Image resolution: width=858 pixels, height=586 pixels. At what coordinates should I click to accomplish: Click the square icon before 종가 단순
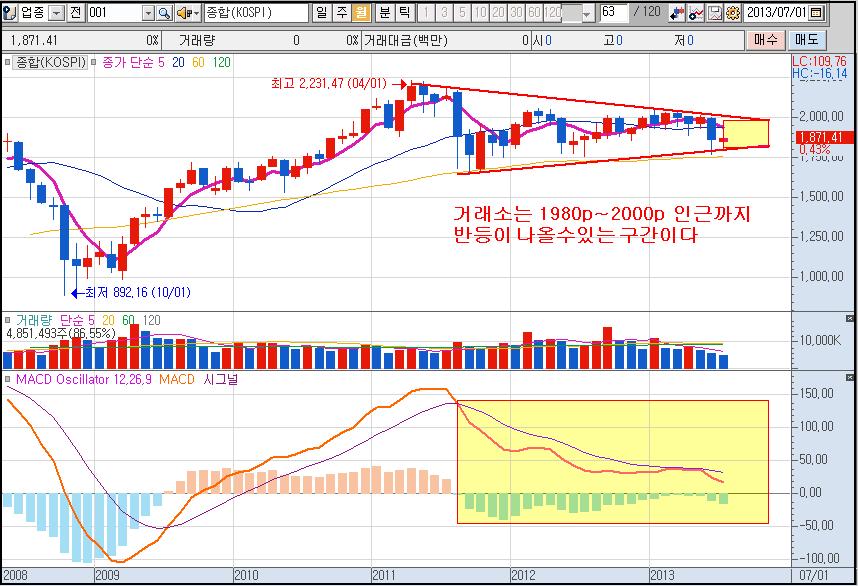pyautogui.click(x=94, y=62)
